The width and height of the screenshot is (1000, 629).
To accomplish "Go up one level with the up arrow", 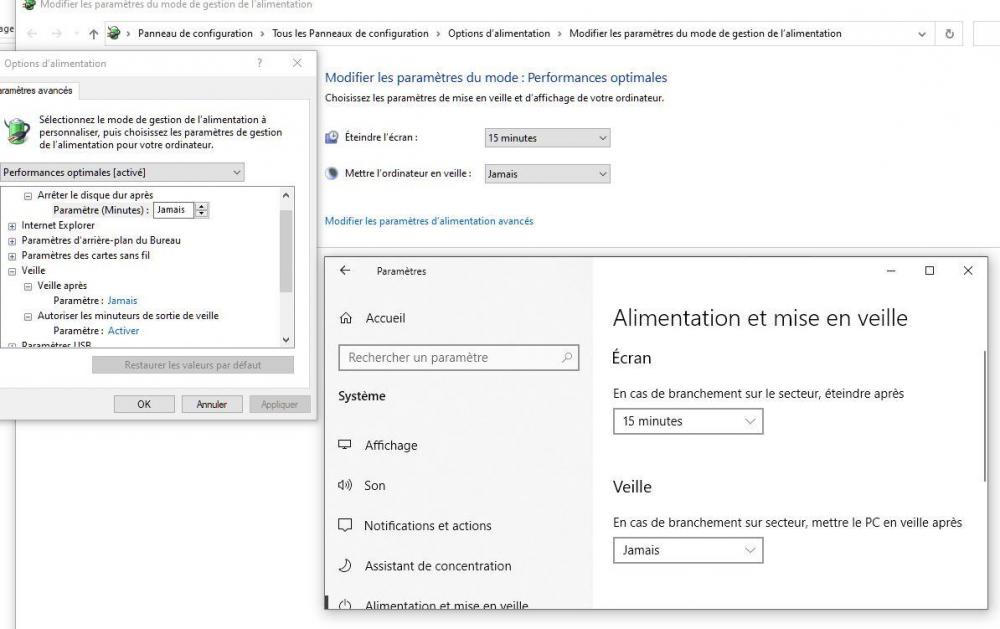I will pyautogui.click(x=93, y=34).
